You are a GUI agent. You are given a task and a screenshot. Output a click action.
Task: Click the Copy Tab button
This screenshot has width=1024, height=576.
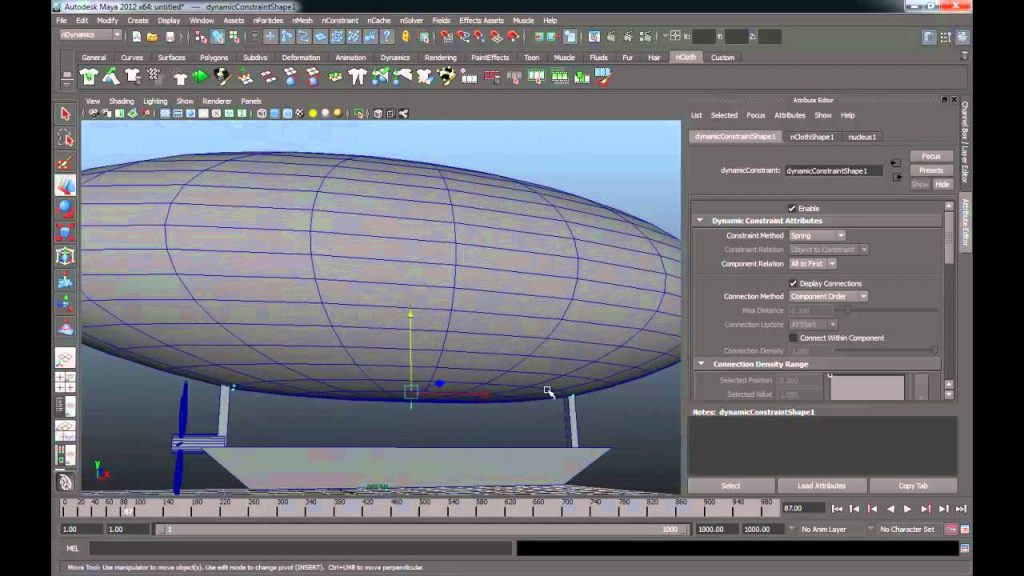(x=913, y=486)
